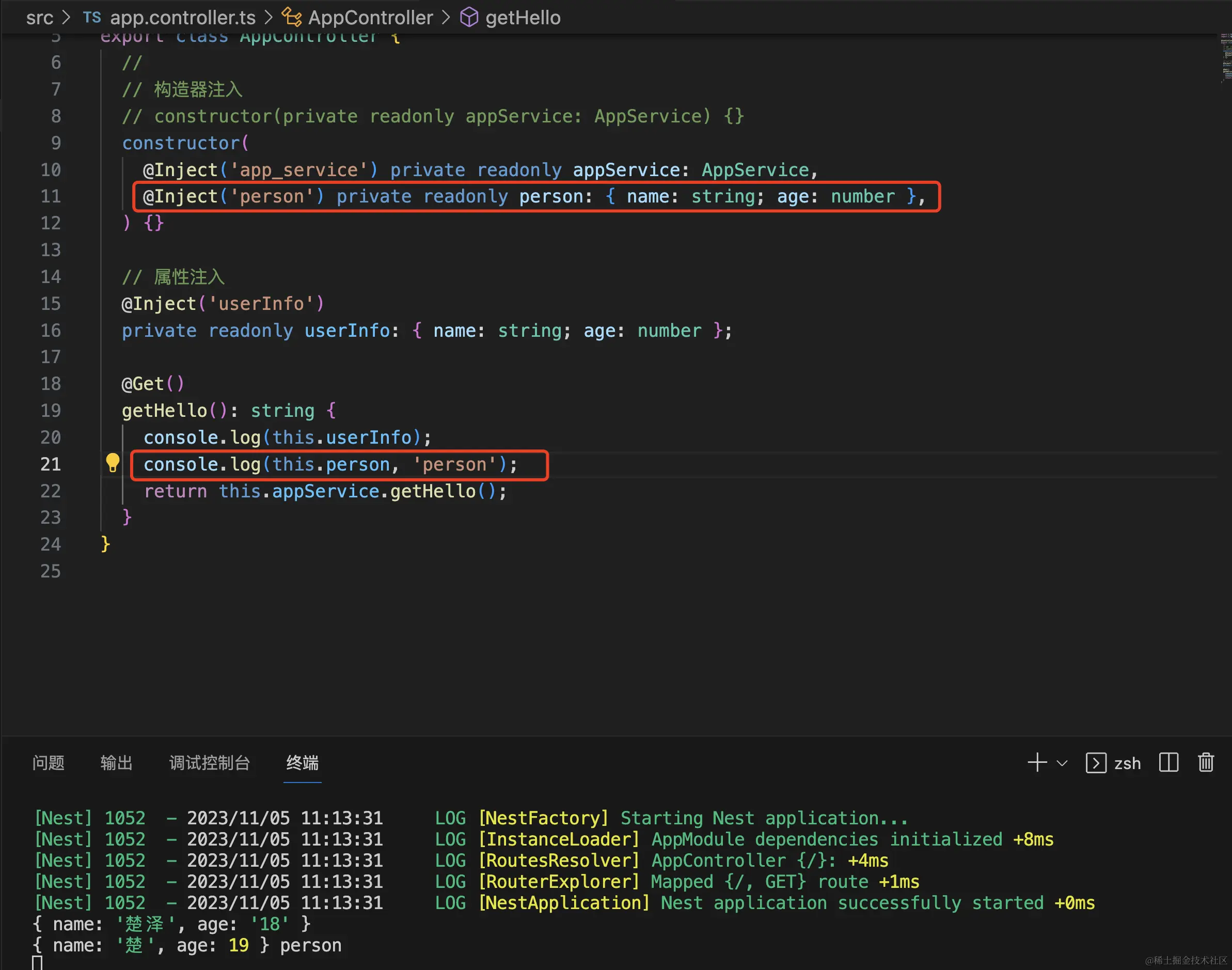The width and height of the screenshot is (1232, 970).
Task: Click the terminal cursor prompt at bottom
Action: tap(37, 963)
